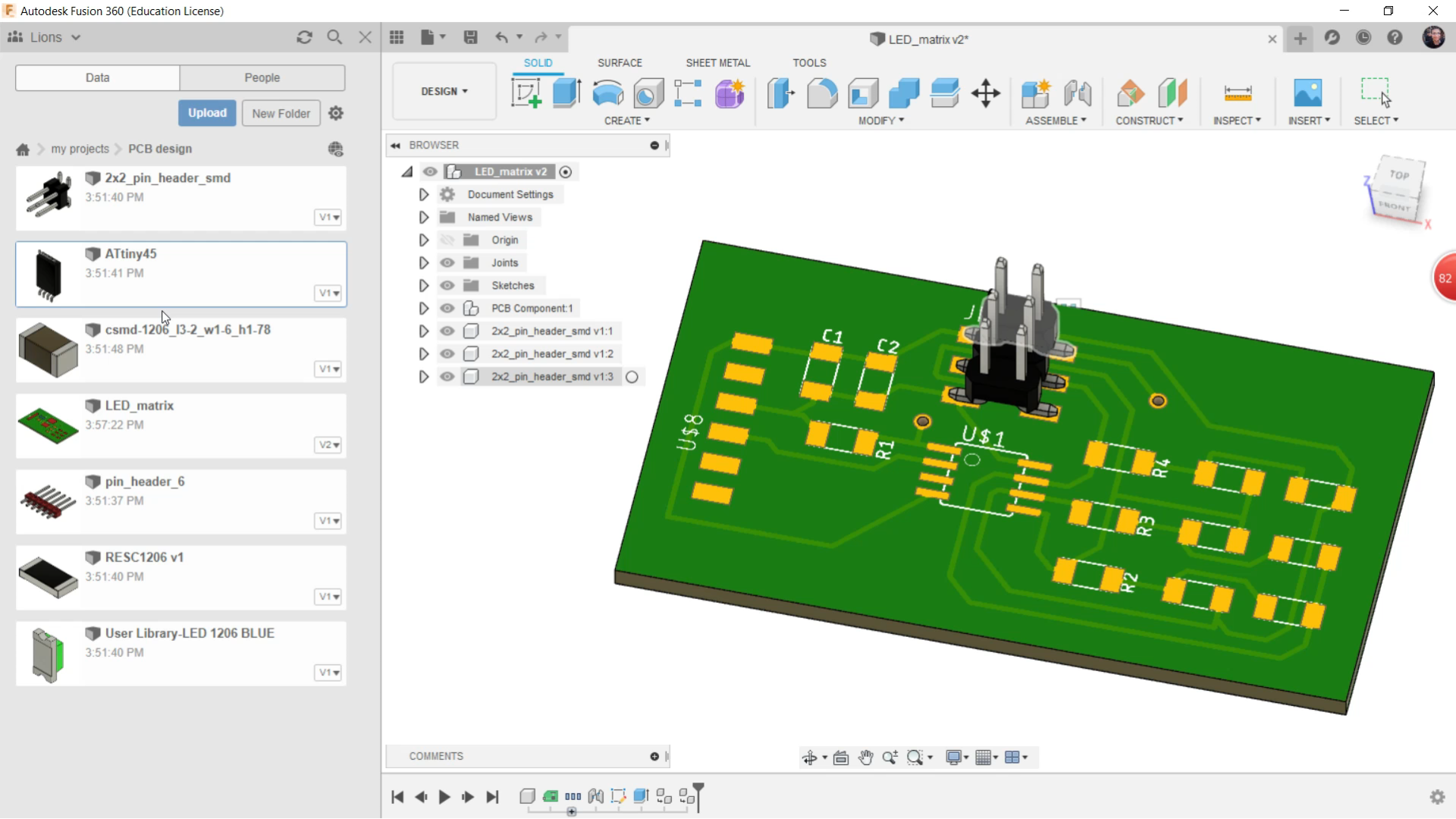
Task: Switch to the Sheet Metal tab
Action: click(717, 62)
